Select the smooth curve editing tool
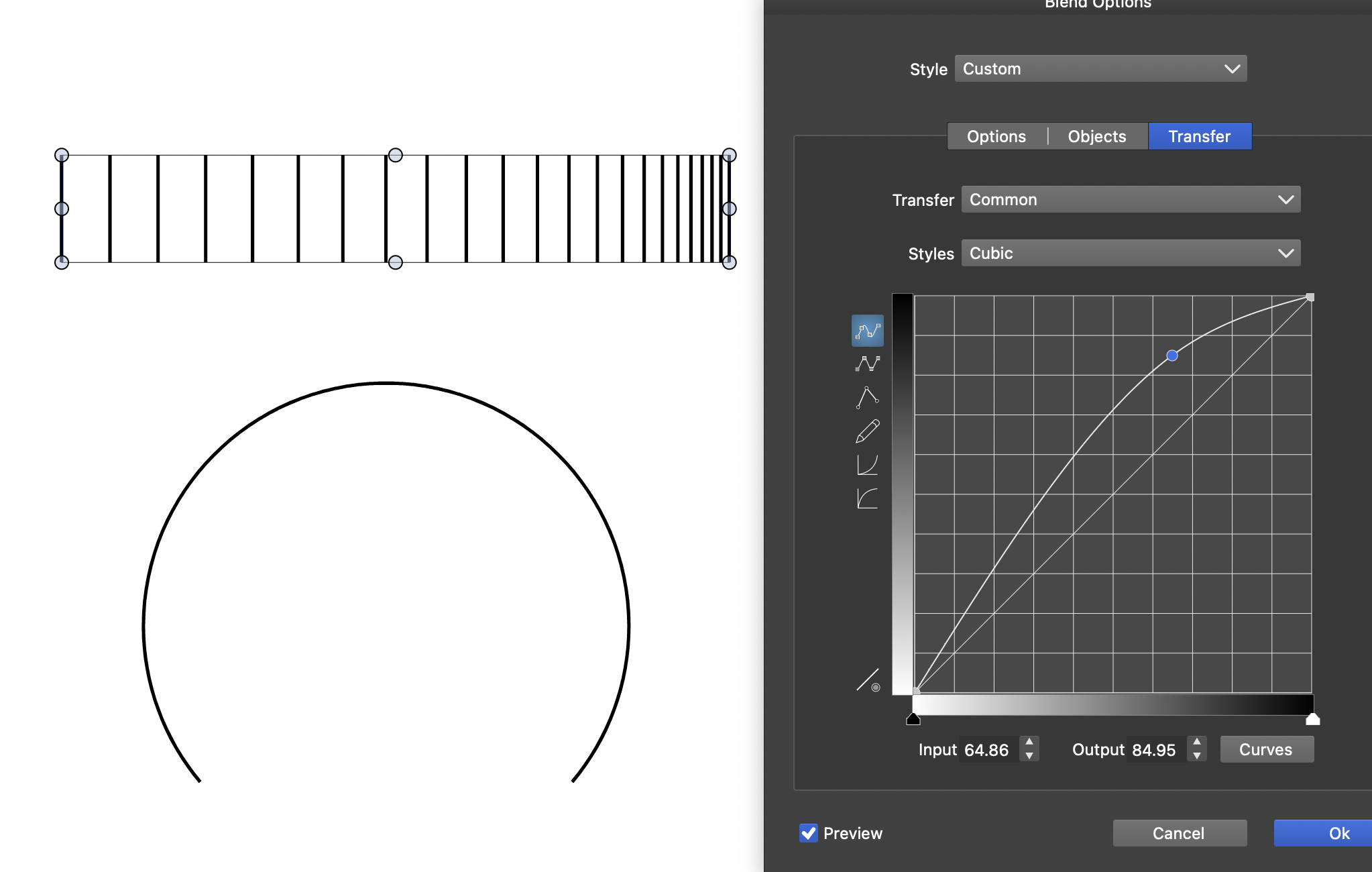This screenshot has width=1372, height=872. [867, 331]
